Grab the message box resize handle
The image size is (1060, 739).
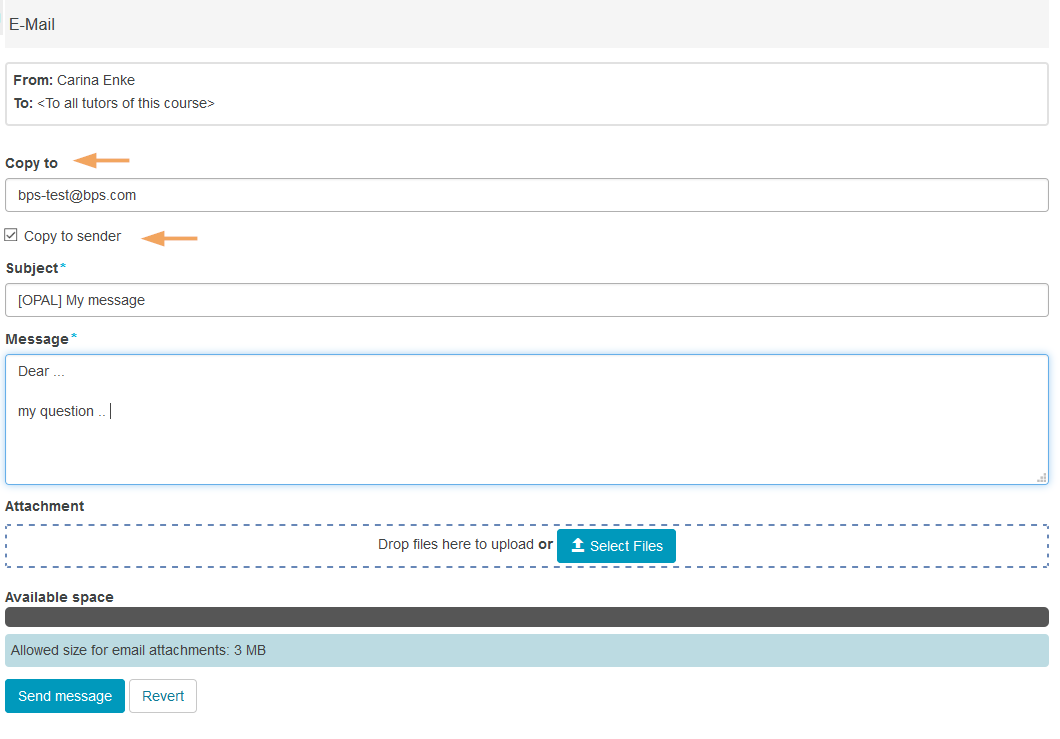pyautogui.click(x=1041, y=477)
